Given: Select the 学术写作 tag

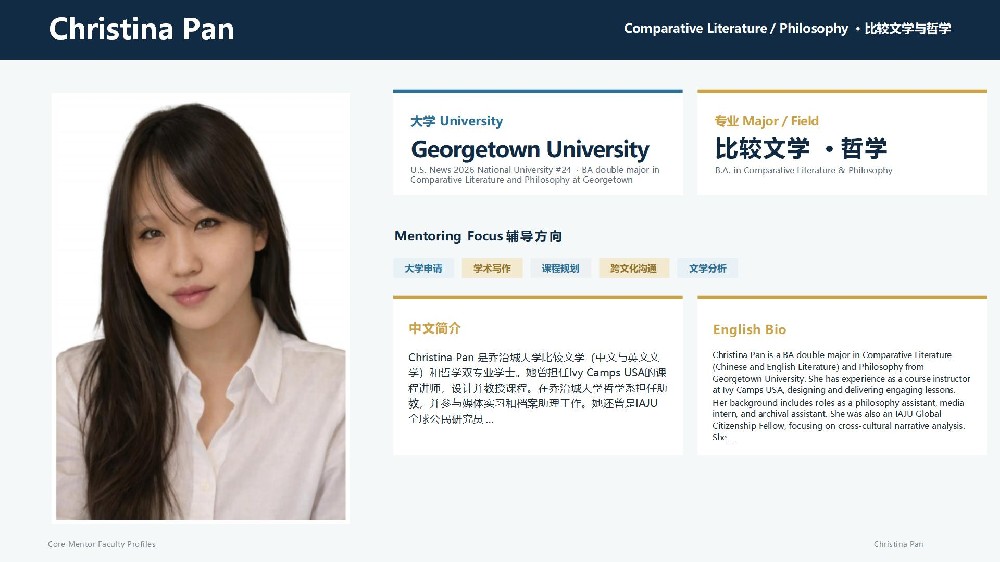Looking at the screenshot, I should (x=492, y=269).
